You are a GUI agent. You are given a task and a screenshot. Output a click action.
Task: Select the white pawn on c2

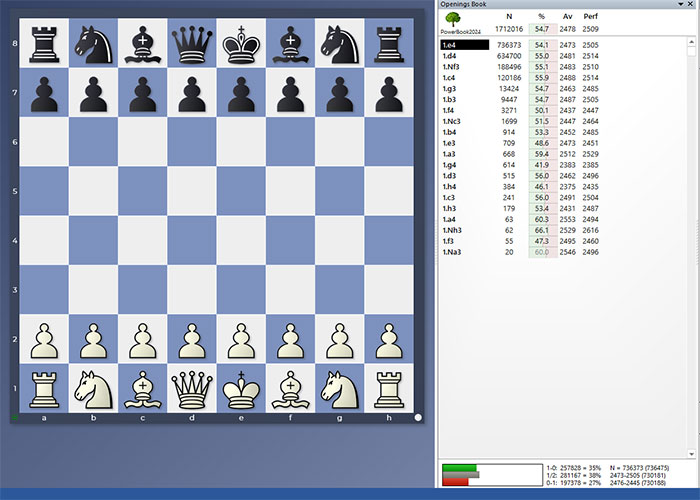[x=142, y=341]
